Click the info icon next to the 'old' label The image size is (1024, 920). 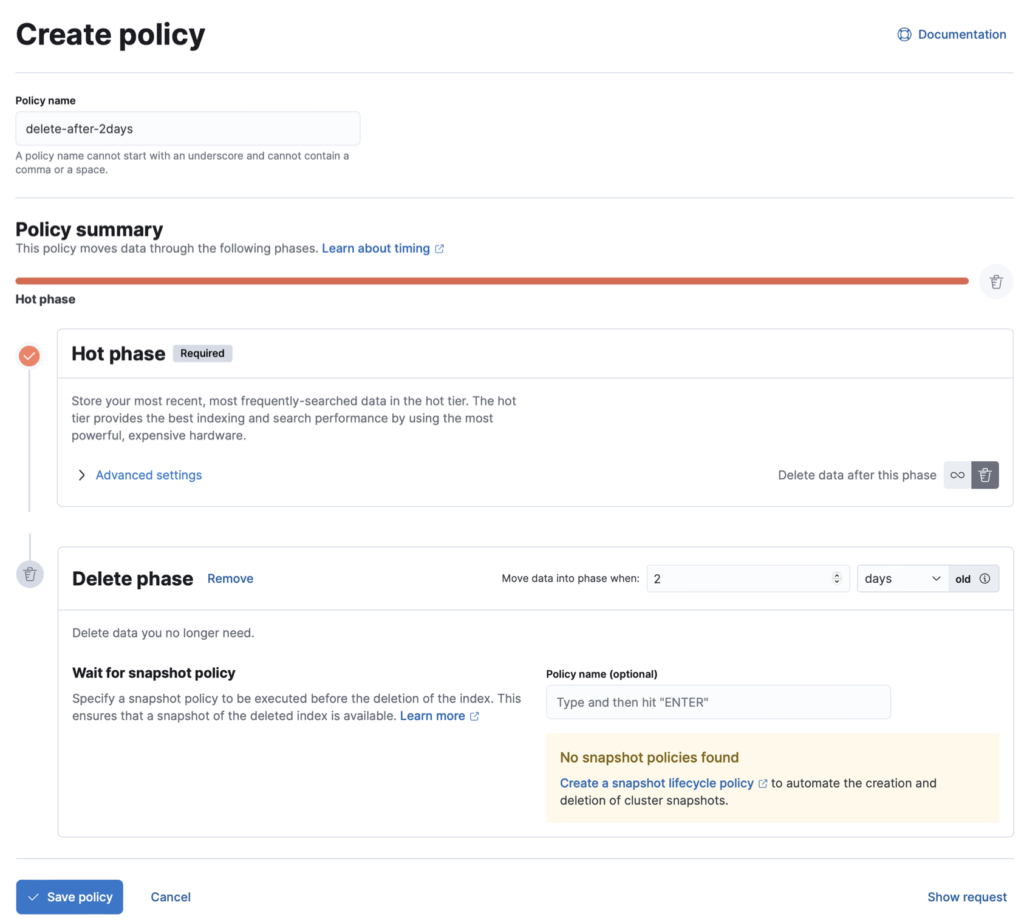[x=984, y=578]
